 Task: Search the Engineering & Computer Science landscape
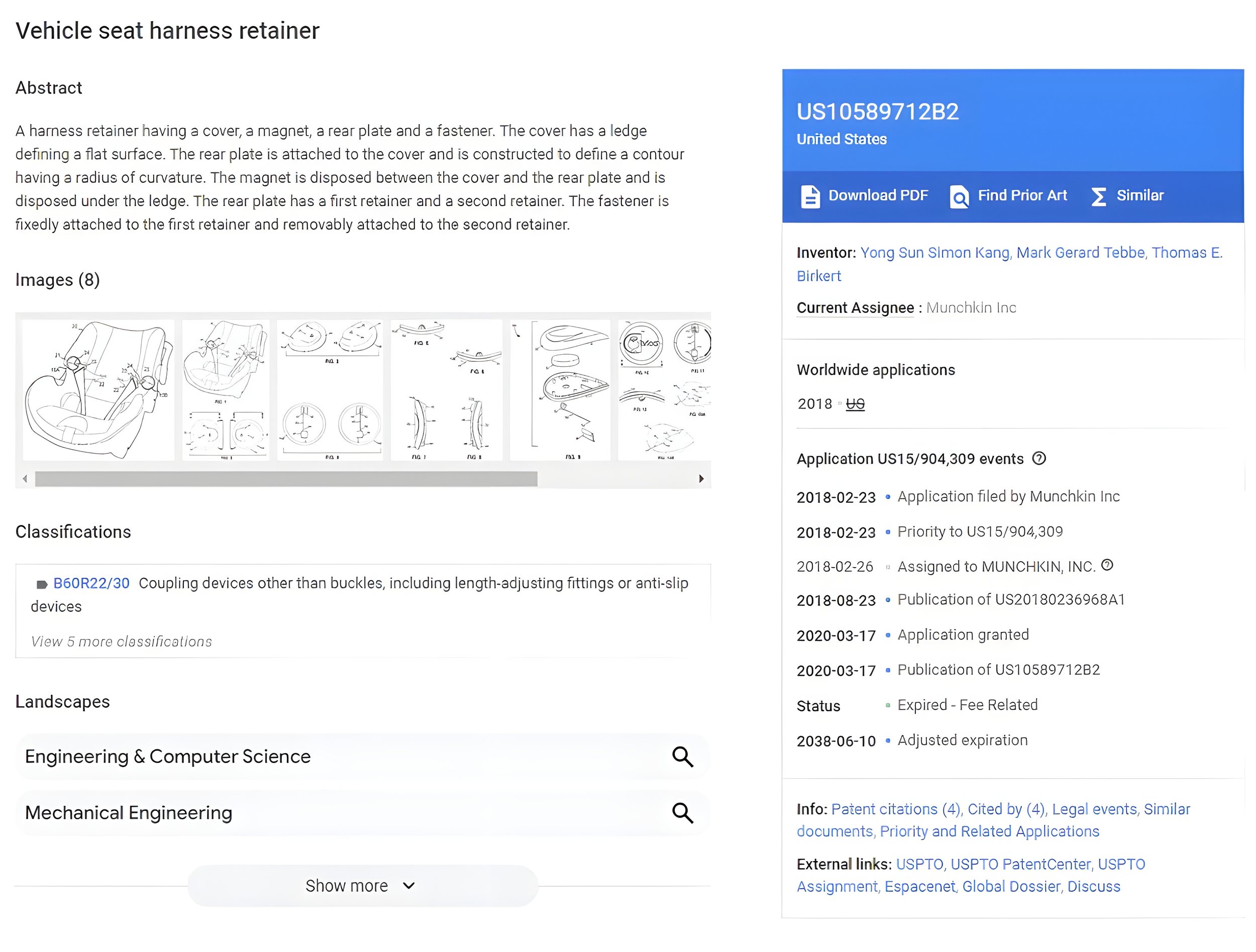pos(682,757)
